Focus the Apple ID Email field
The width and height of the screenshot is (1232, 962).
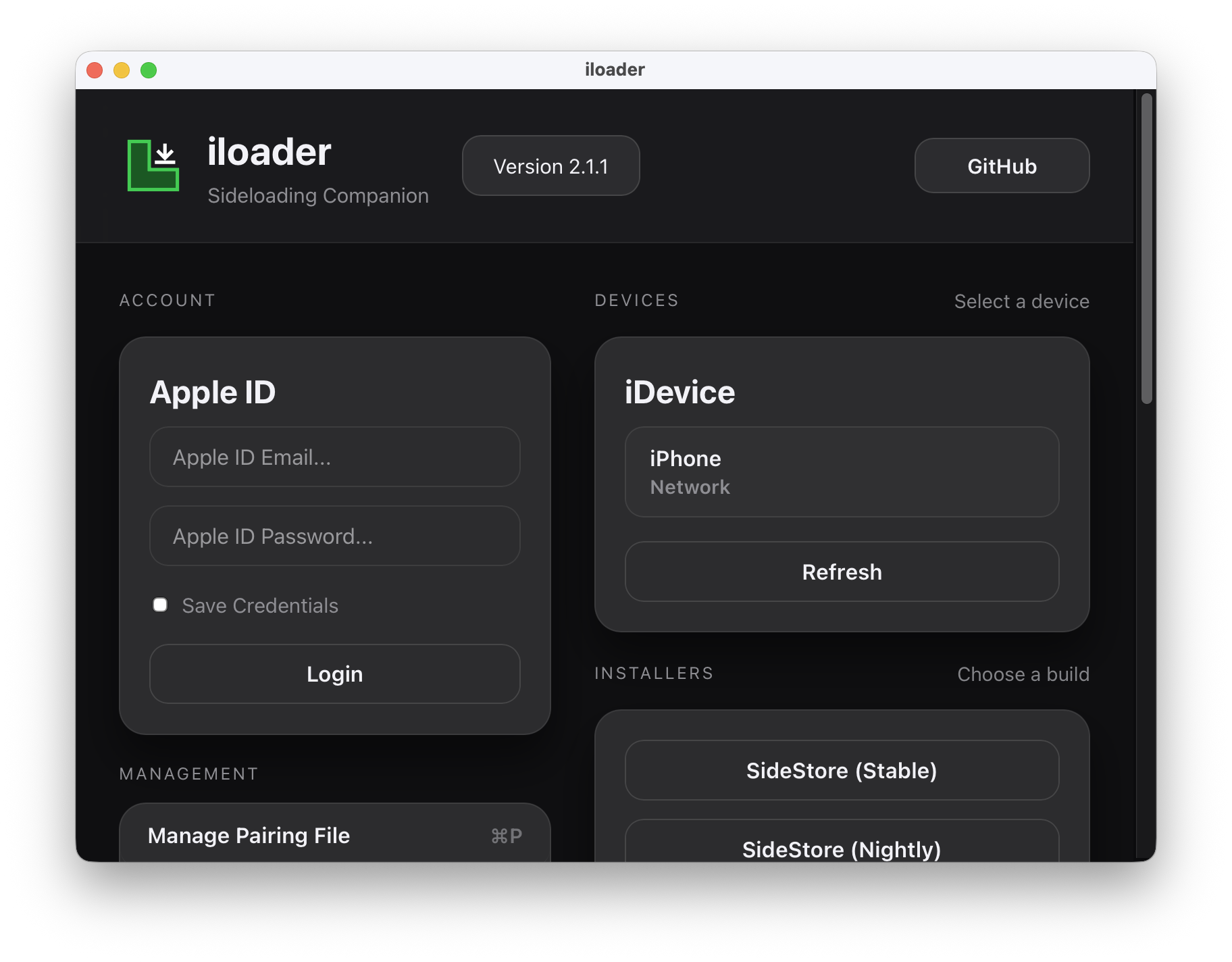point(334,457)
